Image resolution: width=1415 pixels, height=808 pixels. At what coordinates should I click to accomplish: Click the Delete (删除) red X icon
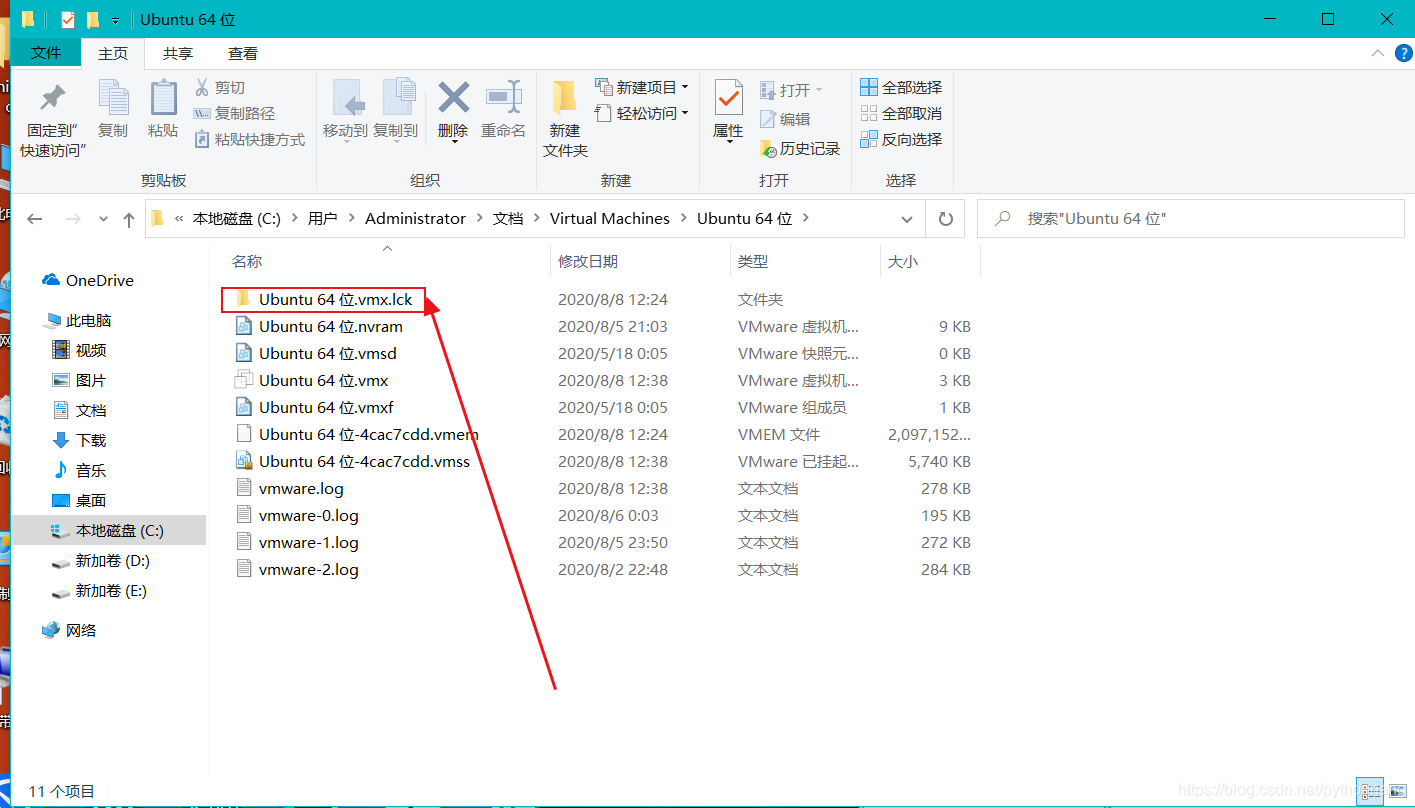(453, 98)
